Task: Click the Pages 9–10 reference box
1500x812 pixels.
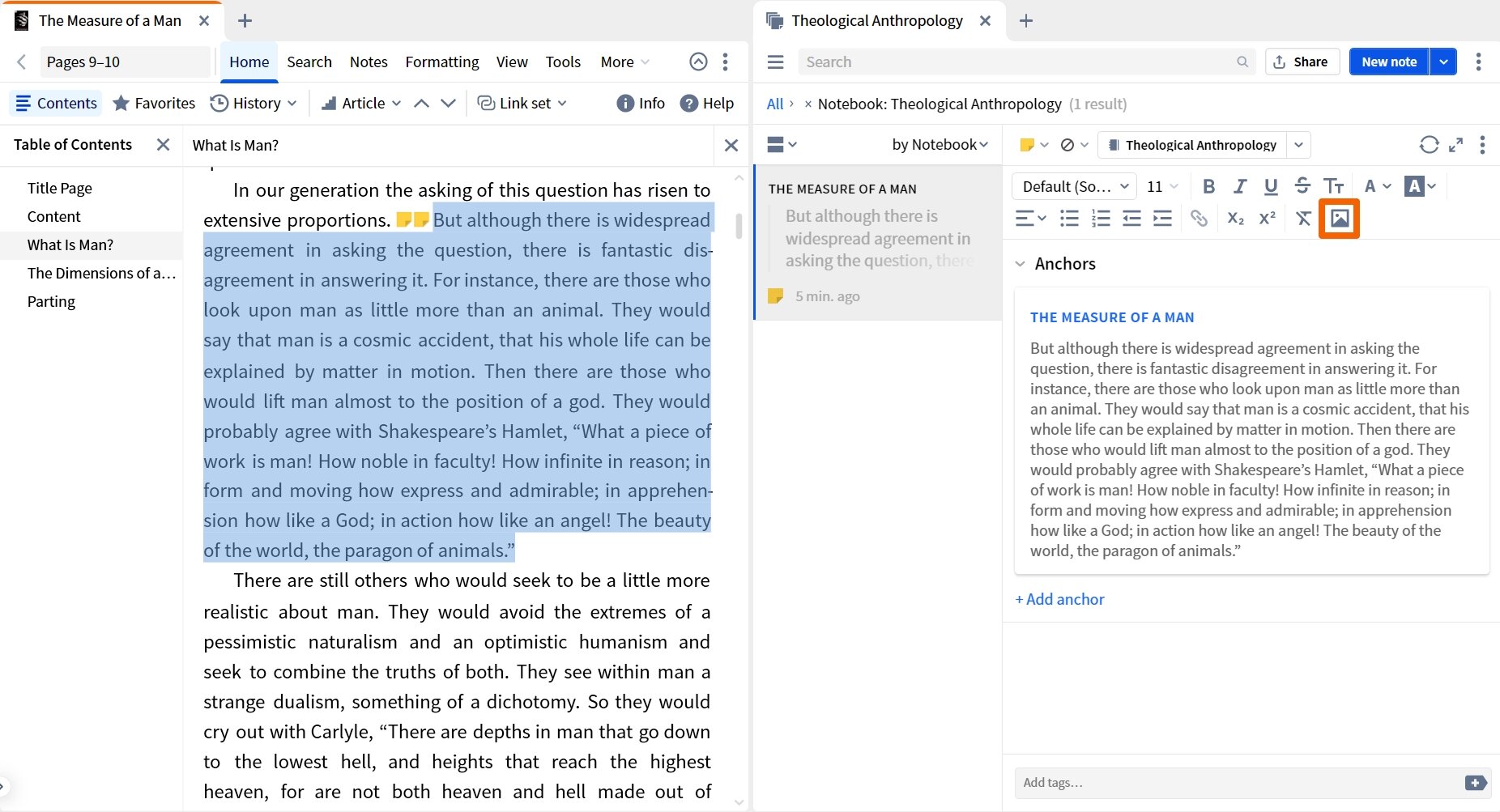Action: (x=126, y=62)
